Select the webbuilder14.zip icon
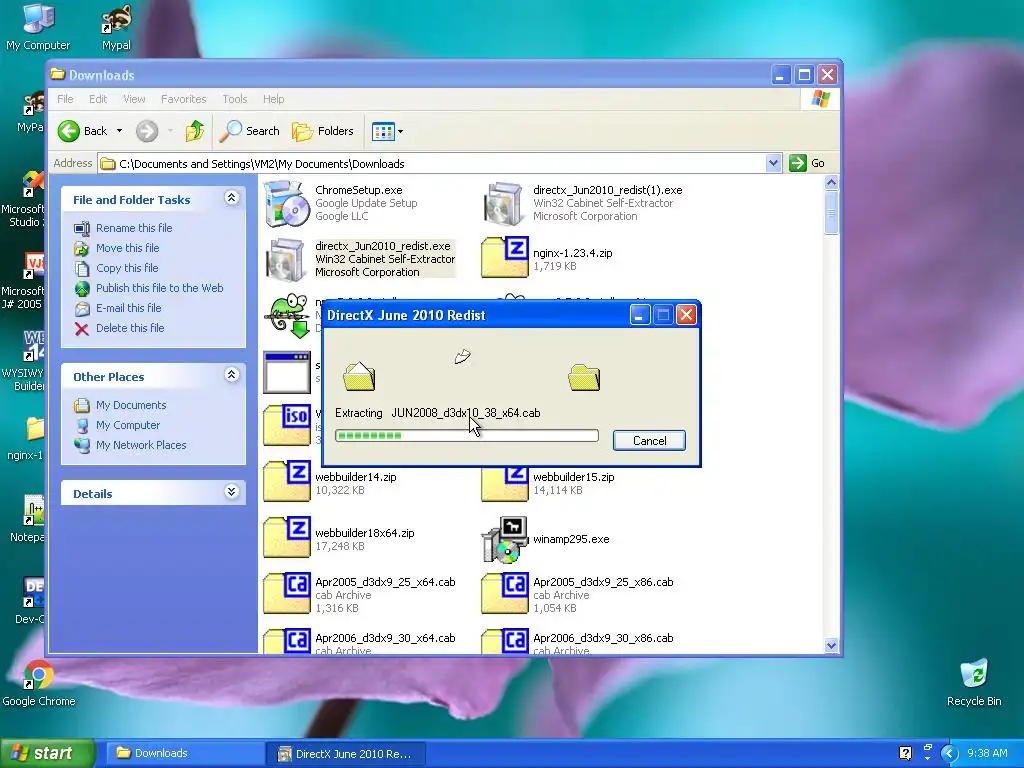Image resolution: width=1024 pixels, height=768 pixels. click(x=287, y=481)
